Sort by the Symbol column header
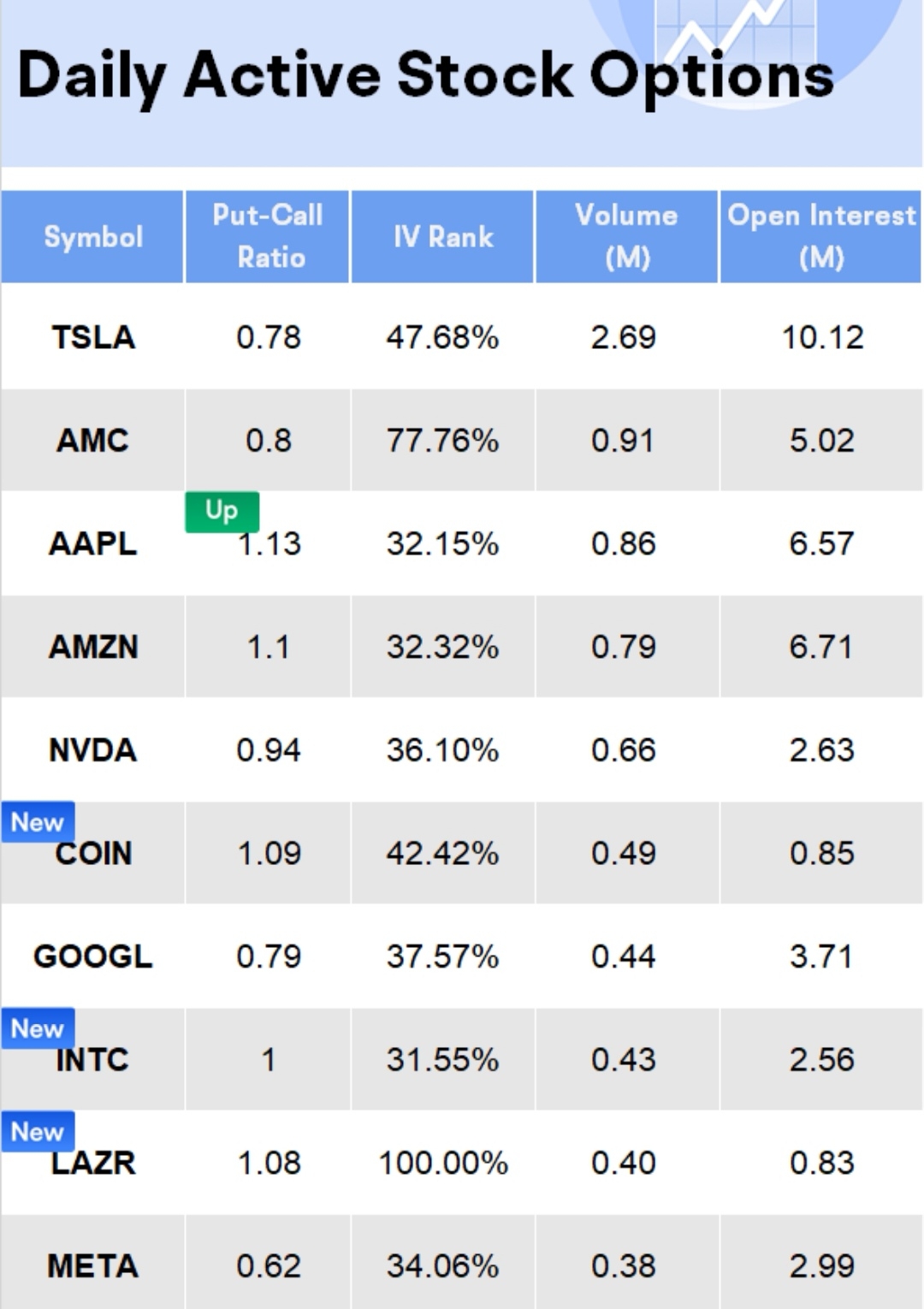 tap(92, 237)
